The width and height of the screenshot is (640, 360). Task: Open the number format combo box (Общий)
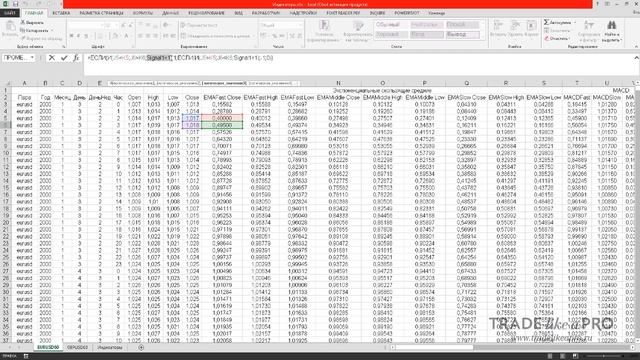coord(281,25)
